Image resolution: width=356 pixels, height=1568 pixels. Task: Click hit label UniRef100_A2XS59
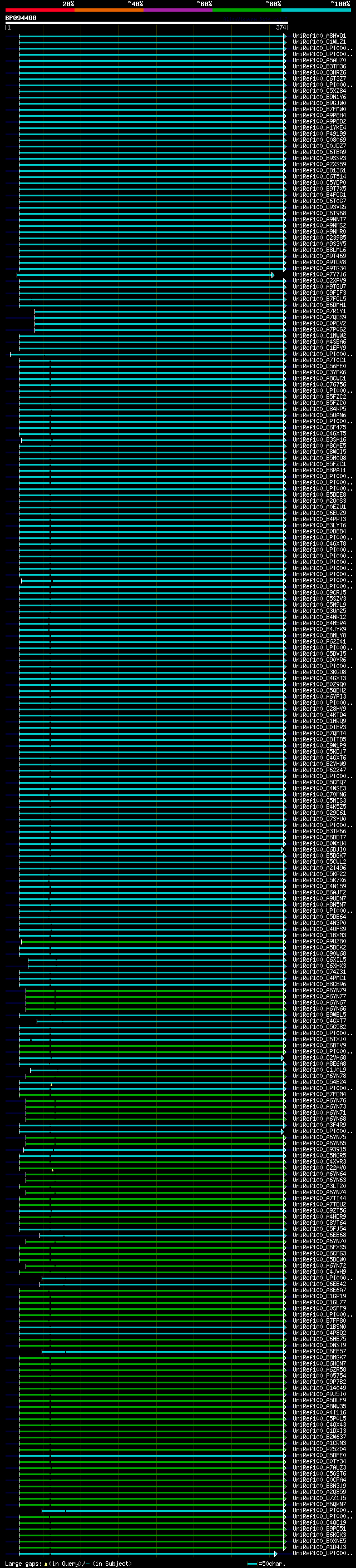pyautogui.click(x=319, y=164)
